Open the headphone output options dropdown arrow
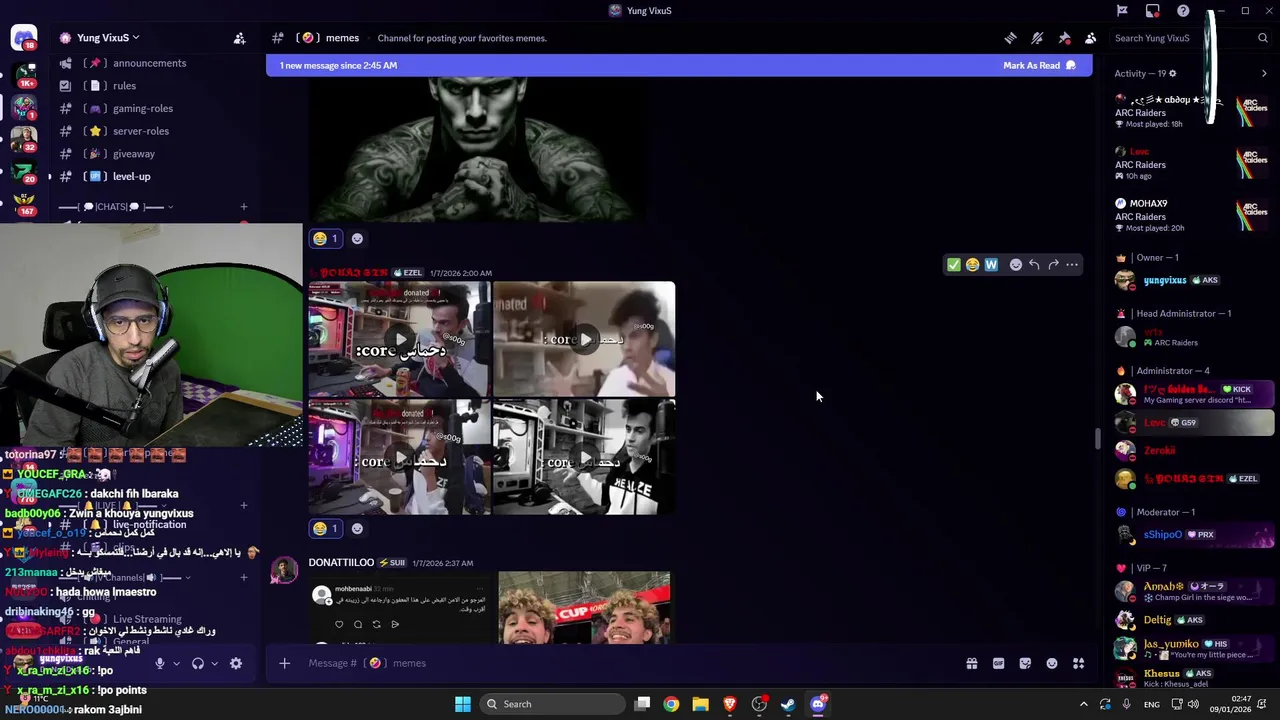1280x720 pixels. point(214,663)
